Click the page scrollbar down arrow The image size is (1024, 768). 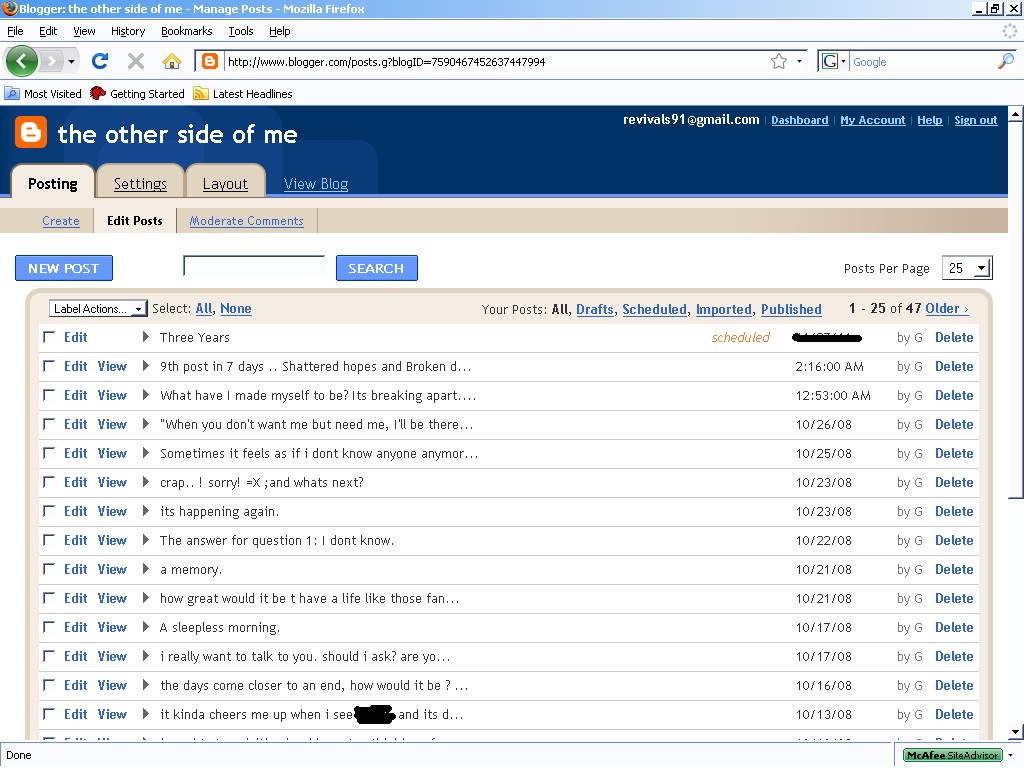[1016, 731]
